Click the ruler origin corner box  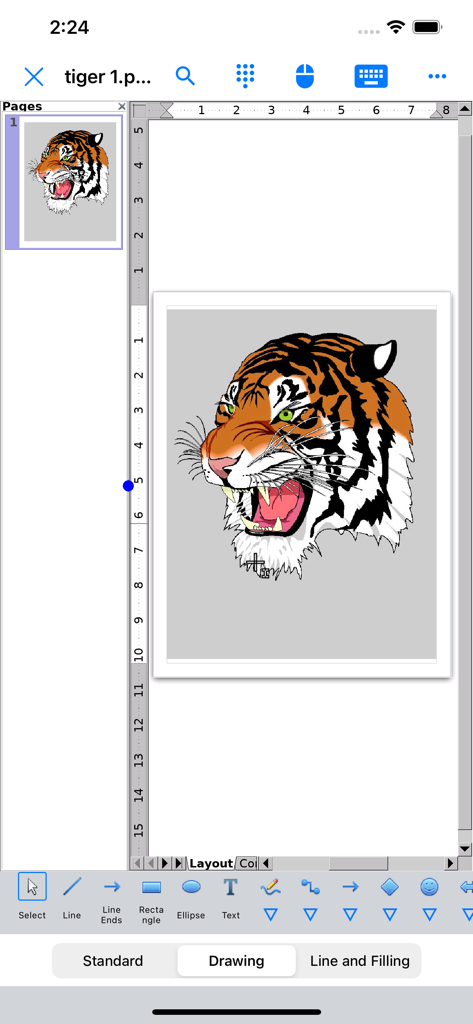click(x=139, y=110)
